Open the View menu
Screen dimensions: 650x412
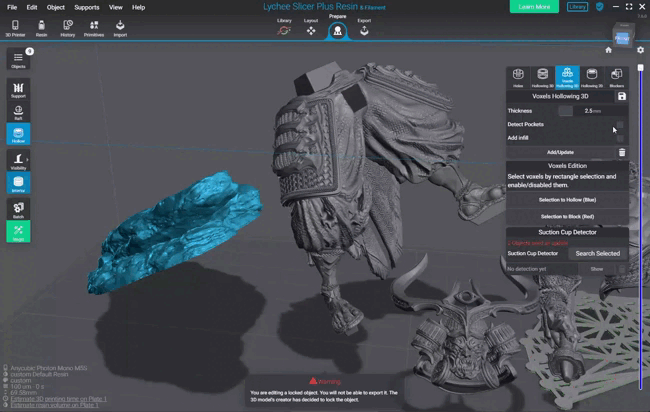click(116, 7)
